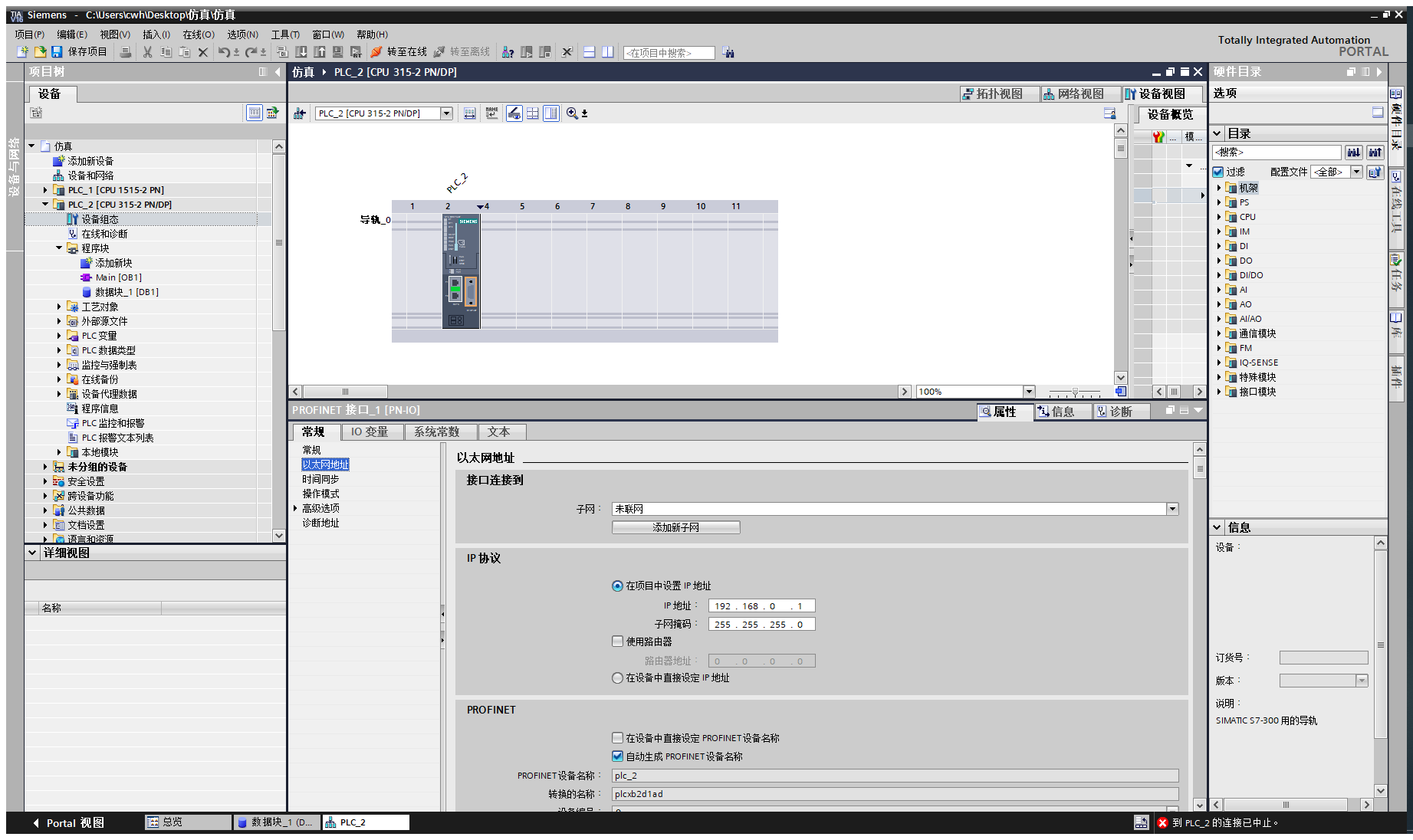This screenshot has width=1413, height=840.
Task: Adjust the device view zoom slider
Action: coord(1075,392)
